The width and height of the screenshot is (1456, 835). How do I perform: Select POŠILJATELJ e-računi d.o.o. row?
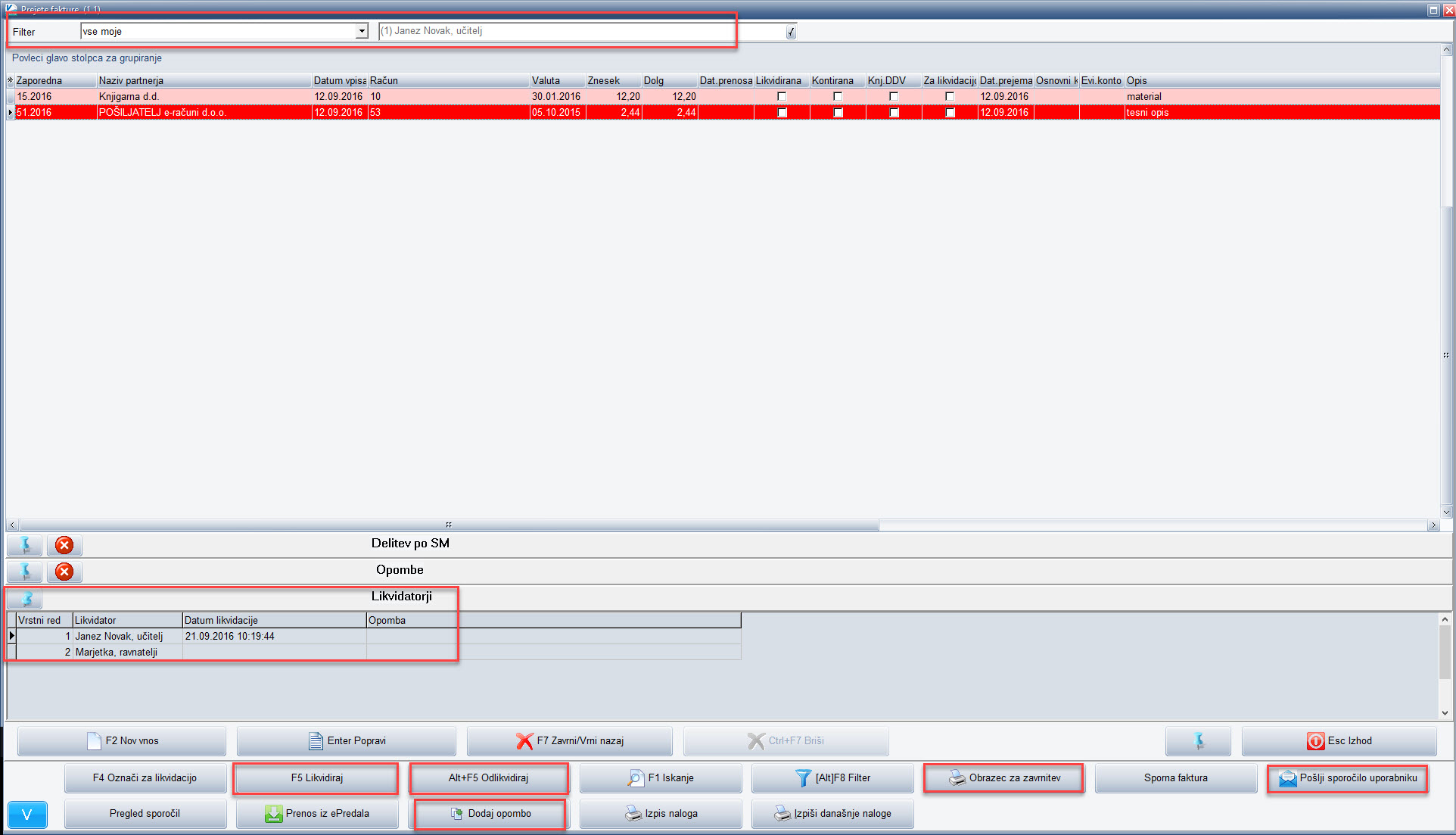click(x=723, y=113)
